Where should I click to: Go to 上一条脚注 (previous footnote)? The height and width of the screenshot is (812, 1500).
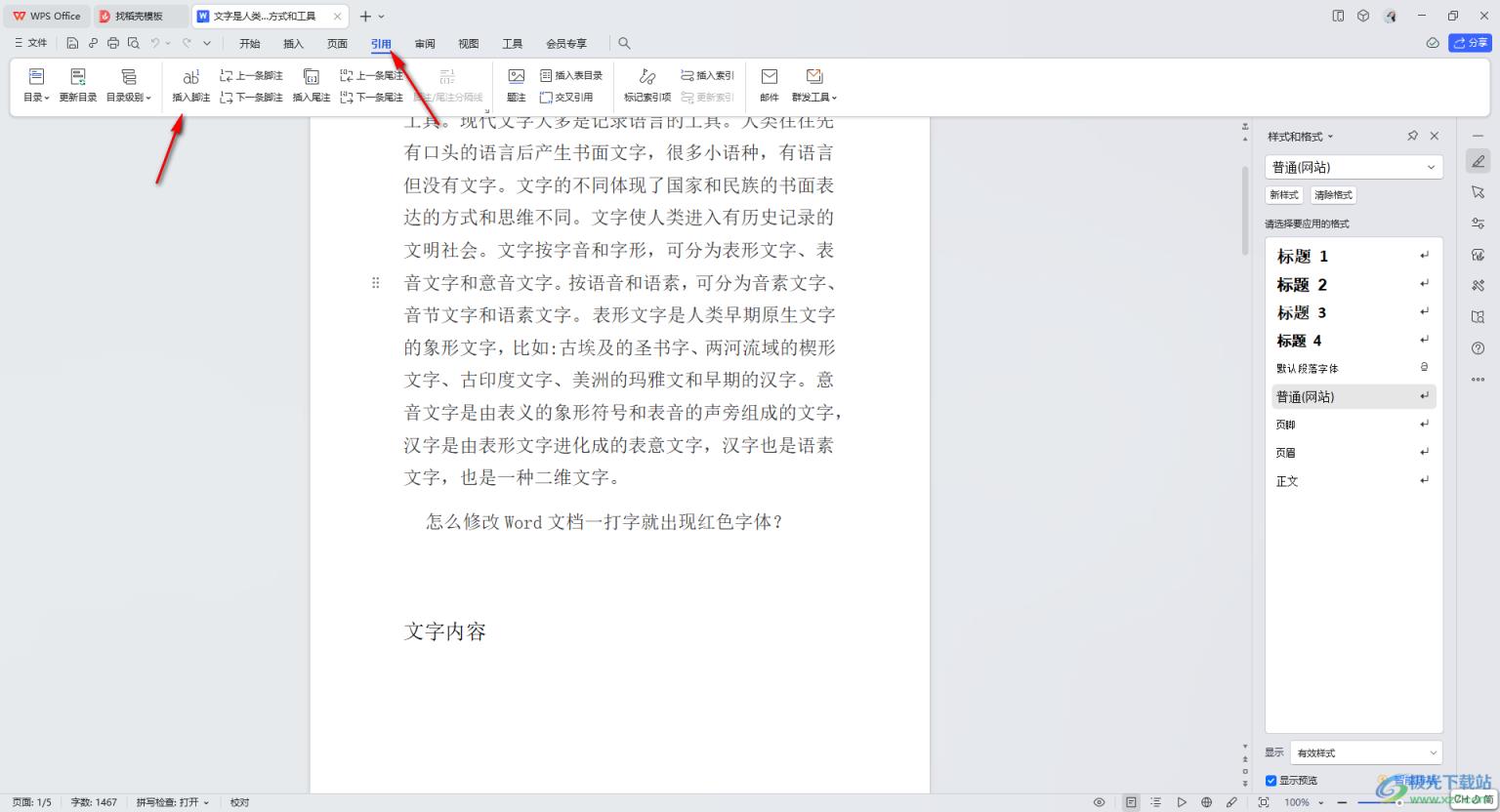click(251, 75)
